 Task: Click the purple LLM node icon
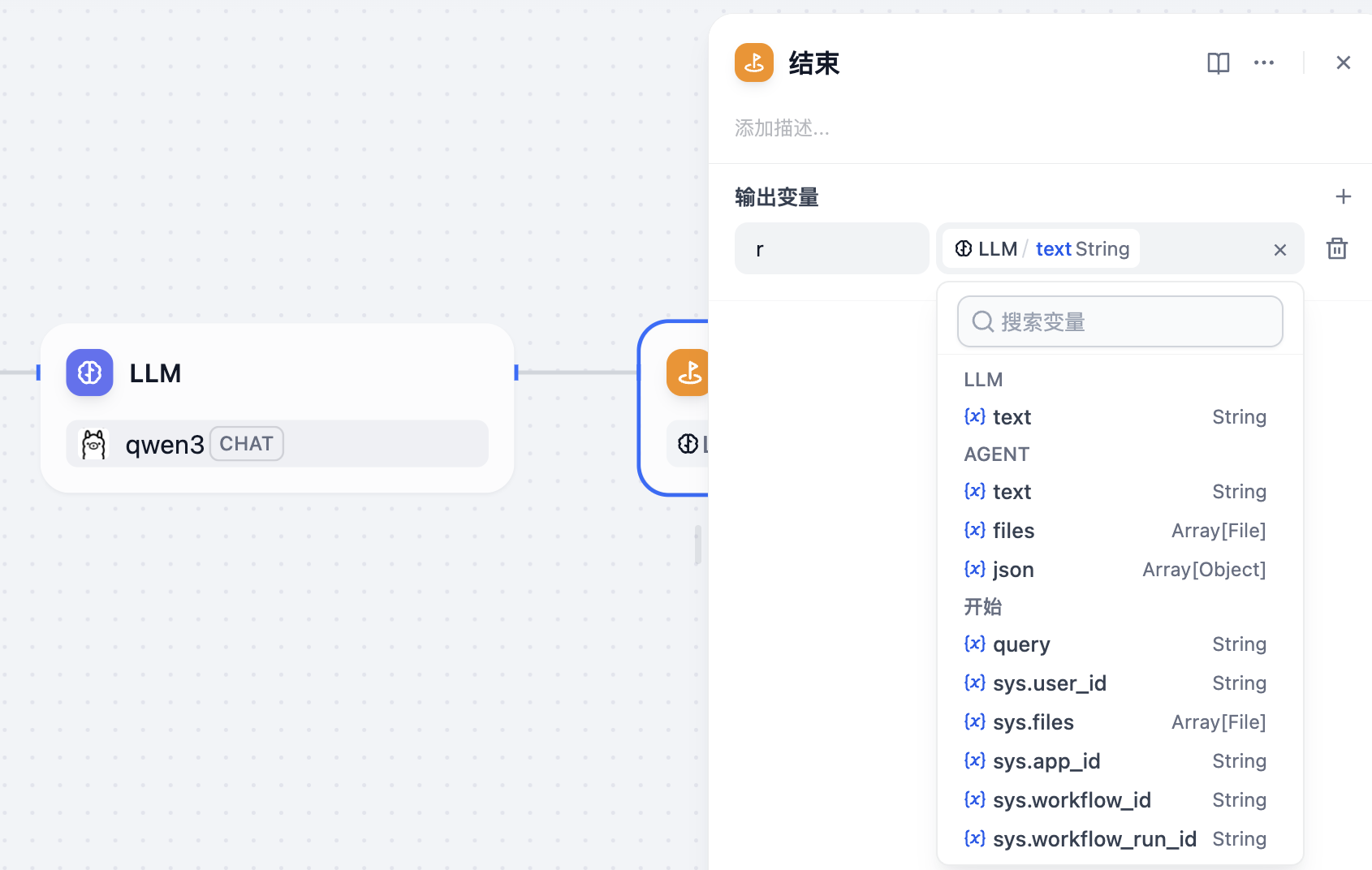pos(89,373)
